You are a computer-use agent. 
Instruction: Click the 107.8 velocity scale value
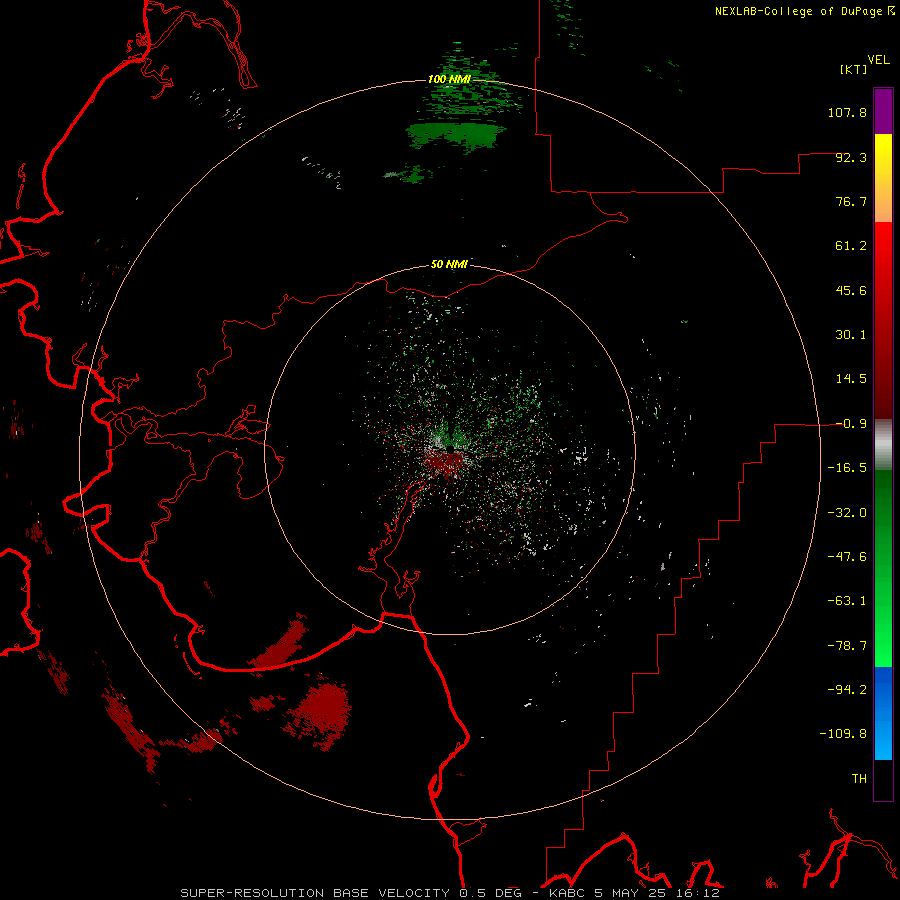coord(847,112)
